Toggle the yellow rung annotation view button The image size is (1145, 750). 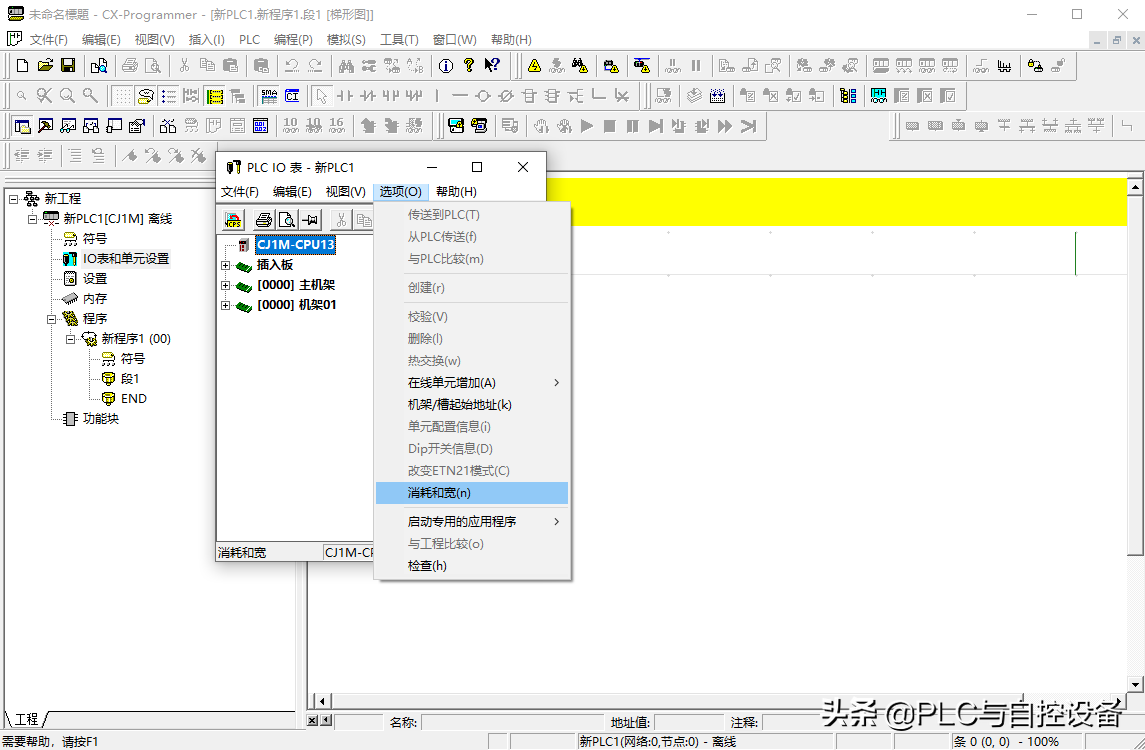[214, 96]
